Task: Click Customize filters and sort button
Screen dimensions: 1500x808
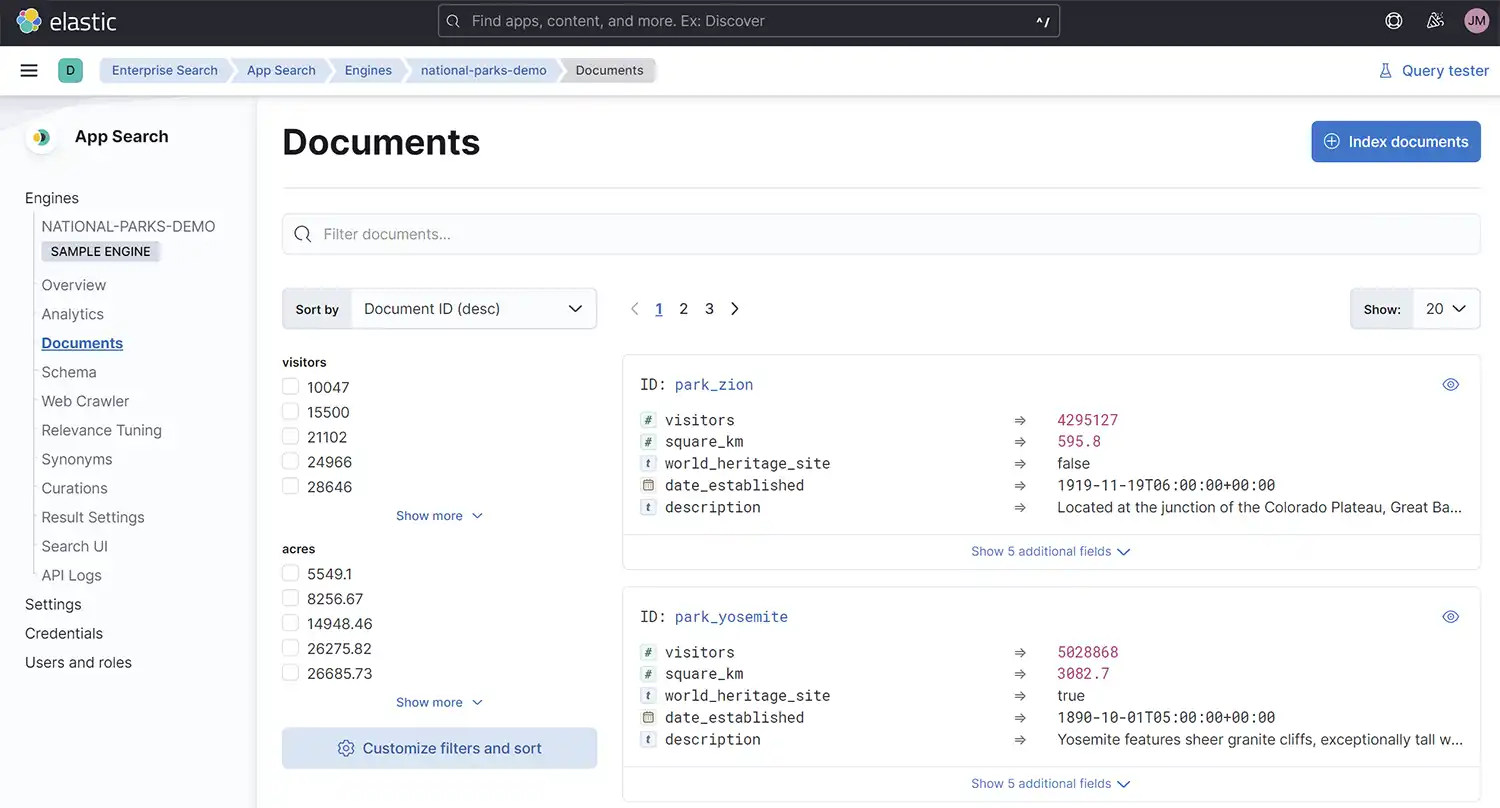Action: pyautogui.click(x=440, y=748)
